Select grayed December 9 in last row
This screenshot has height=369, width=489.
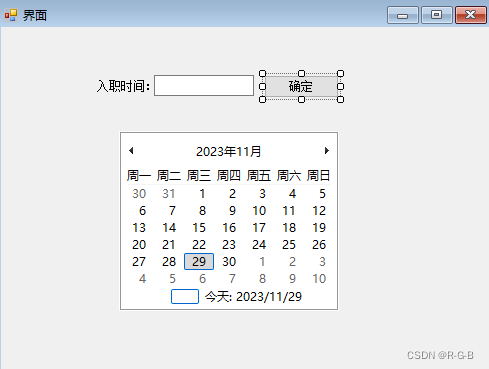292,279
